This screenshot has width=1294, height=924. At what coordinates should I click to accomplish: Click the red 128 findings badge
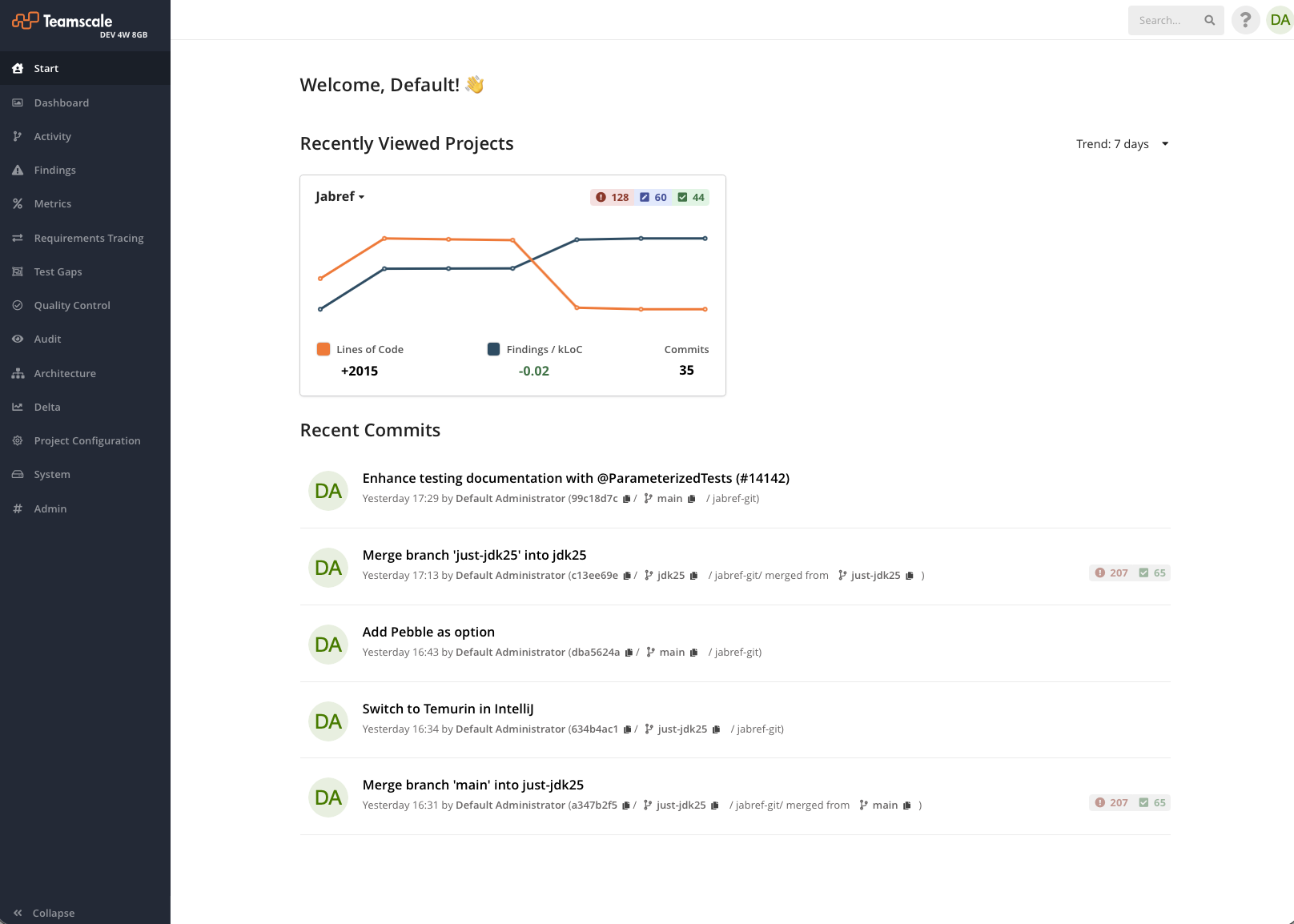pos(613,198)
